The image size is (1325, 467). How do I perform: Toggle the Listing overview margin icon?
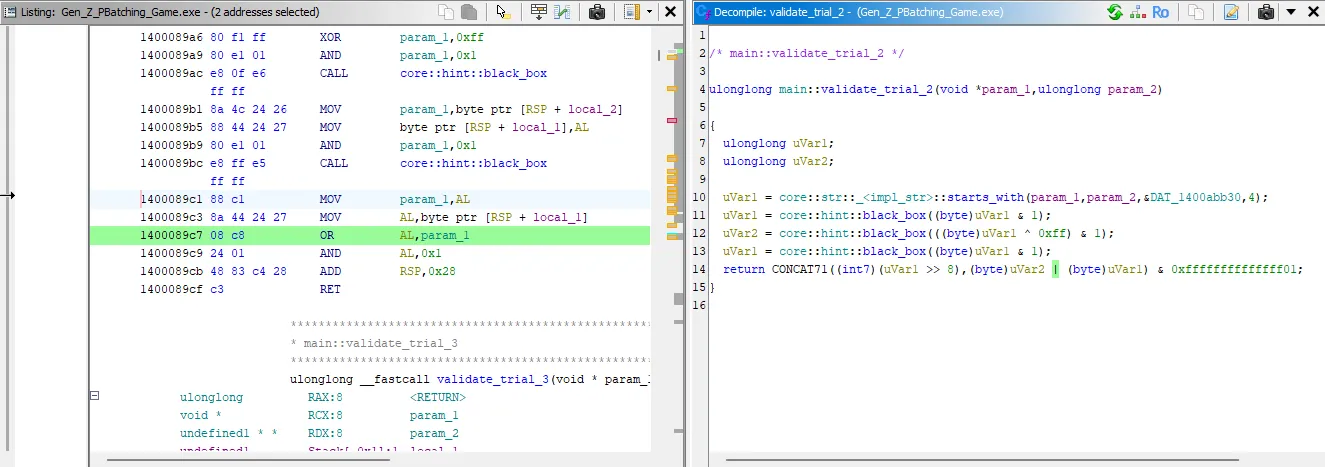[631, 12]
